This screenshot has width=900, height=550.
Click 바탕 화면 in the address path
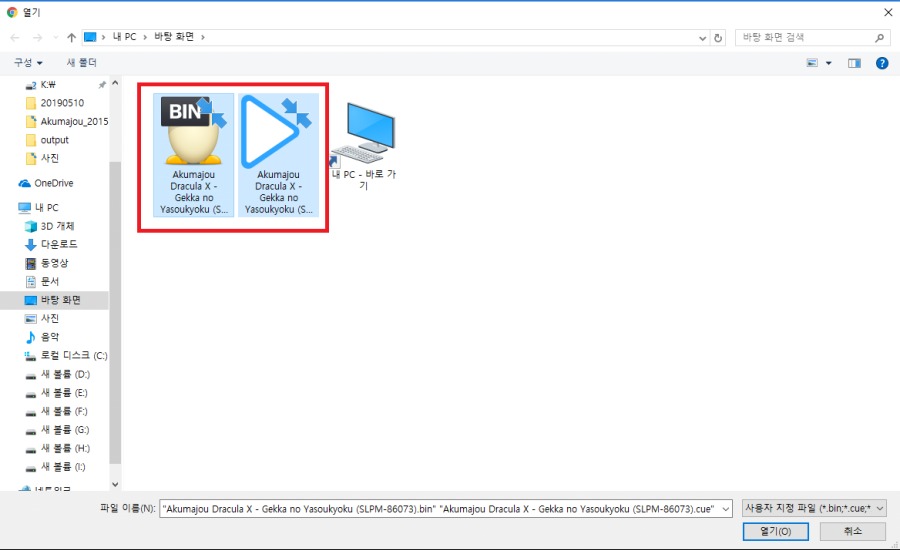[174, 37]
